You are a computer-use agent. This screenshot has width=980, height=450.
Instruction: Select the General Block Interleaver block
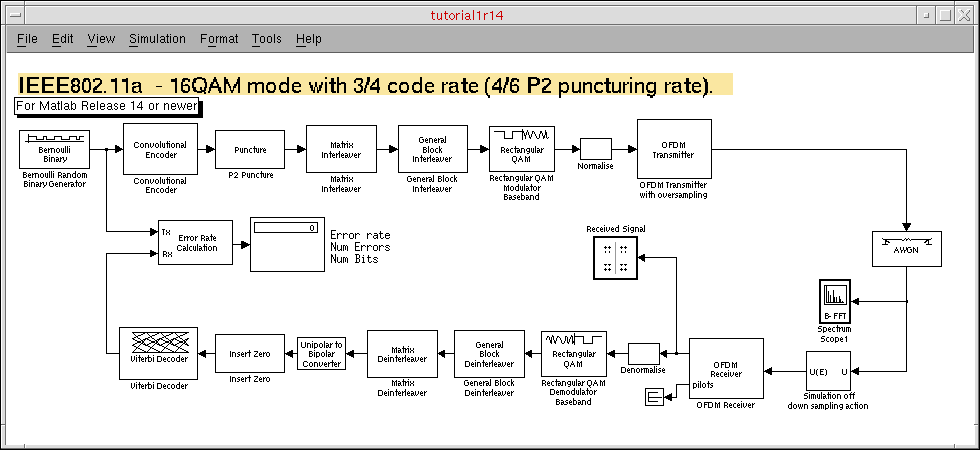click(432, 149)
